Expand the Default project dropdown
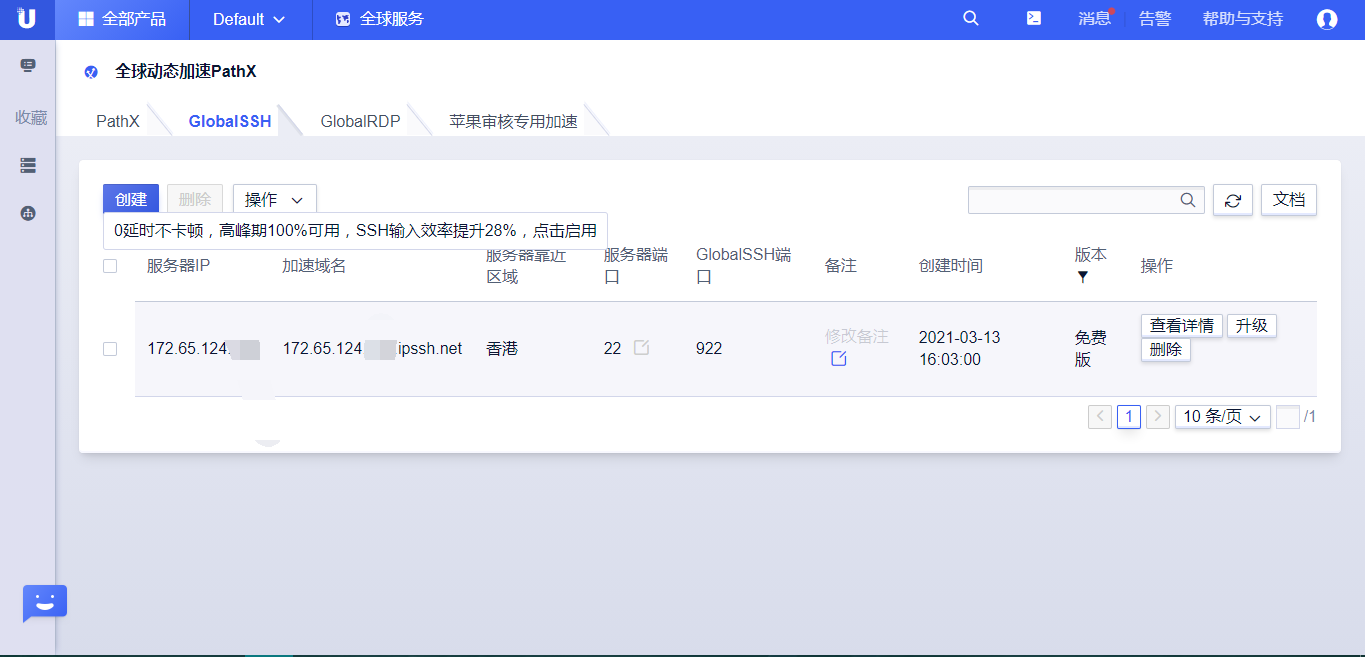Image resolution: width=1365 pixels, height=657 pixels. pos(249,19)
